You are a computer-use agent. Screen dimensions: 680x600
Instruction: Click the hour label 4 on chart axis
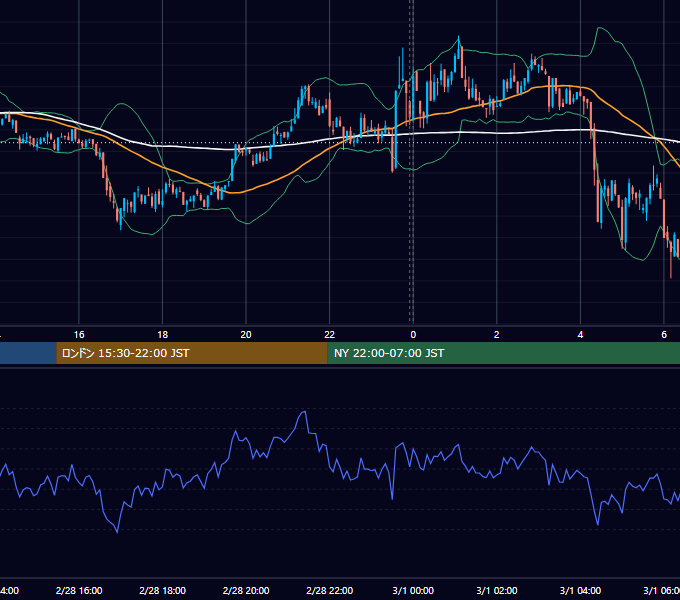(x=580, y=335)
